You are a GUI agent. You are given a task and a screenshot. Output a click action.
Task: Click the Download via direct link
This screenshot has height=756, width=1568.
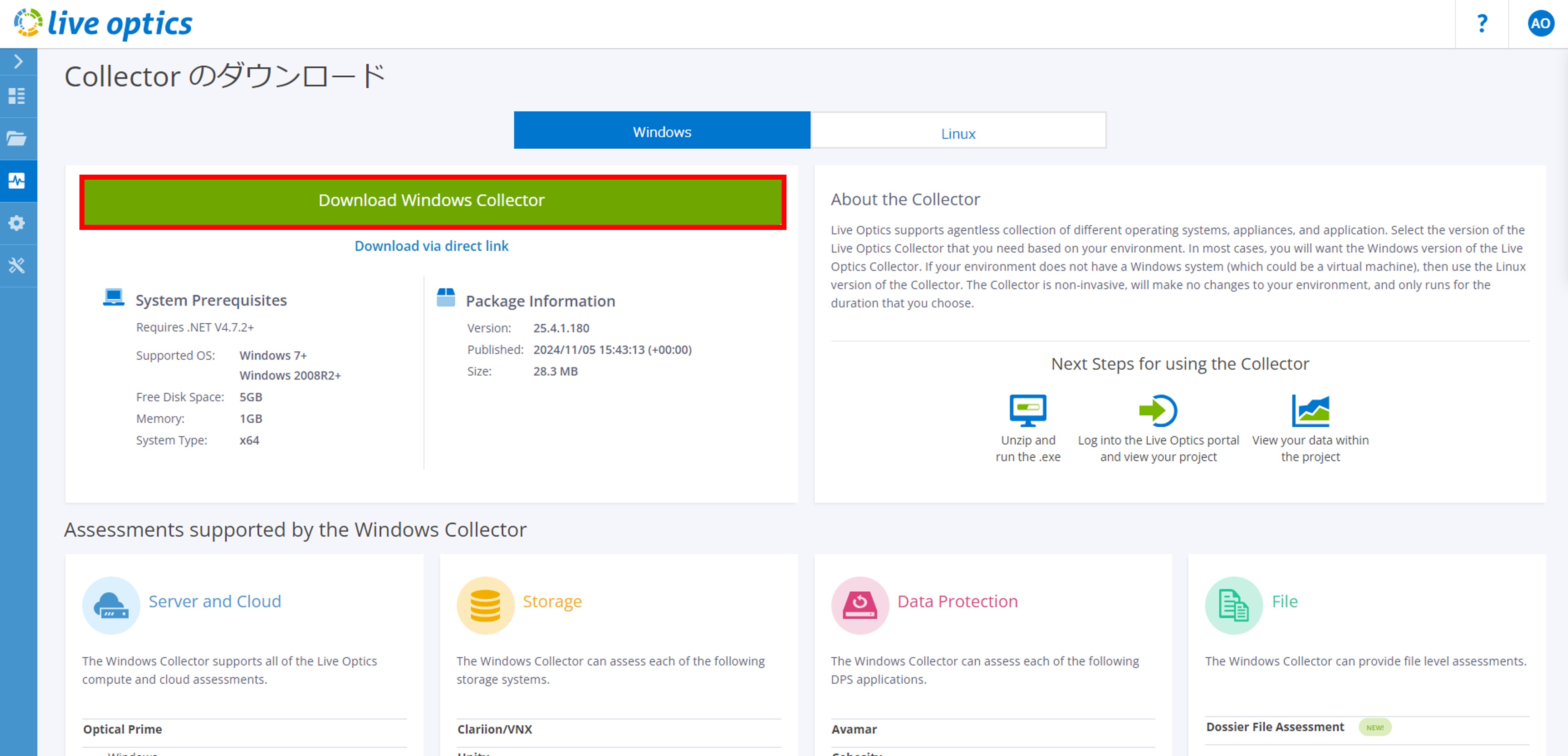(431, 246)
